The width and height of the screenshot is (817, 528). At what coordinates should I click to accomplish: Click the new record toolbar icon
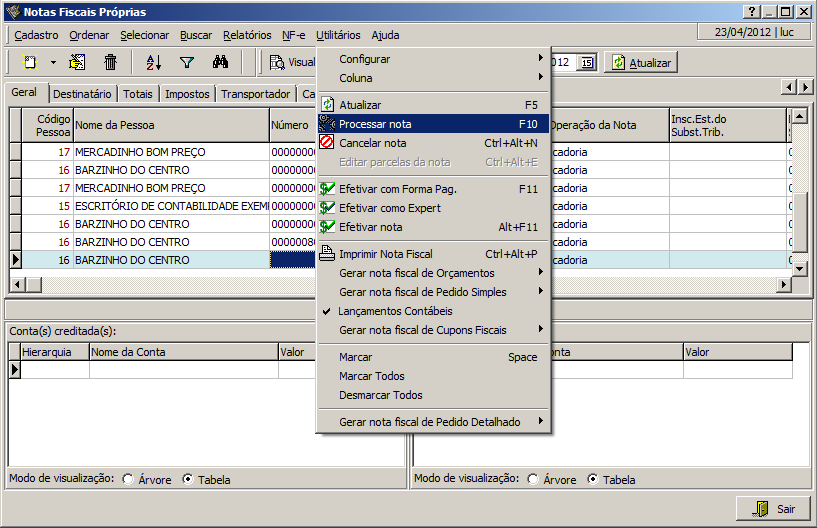click(x=31, y=62)
